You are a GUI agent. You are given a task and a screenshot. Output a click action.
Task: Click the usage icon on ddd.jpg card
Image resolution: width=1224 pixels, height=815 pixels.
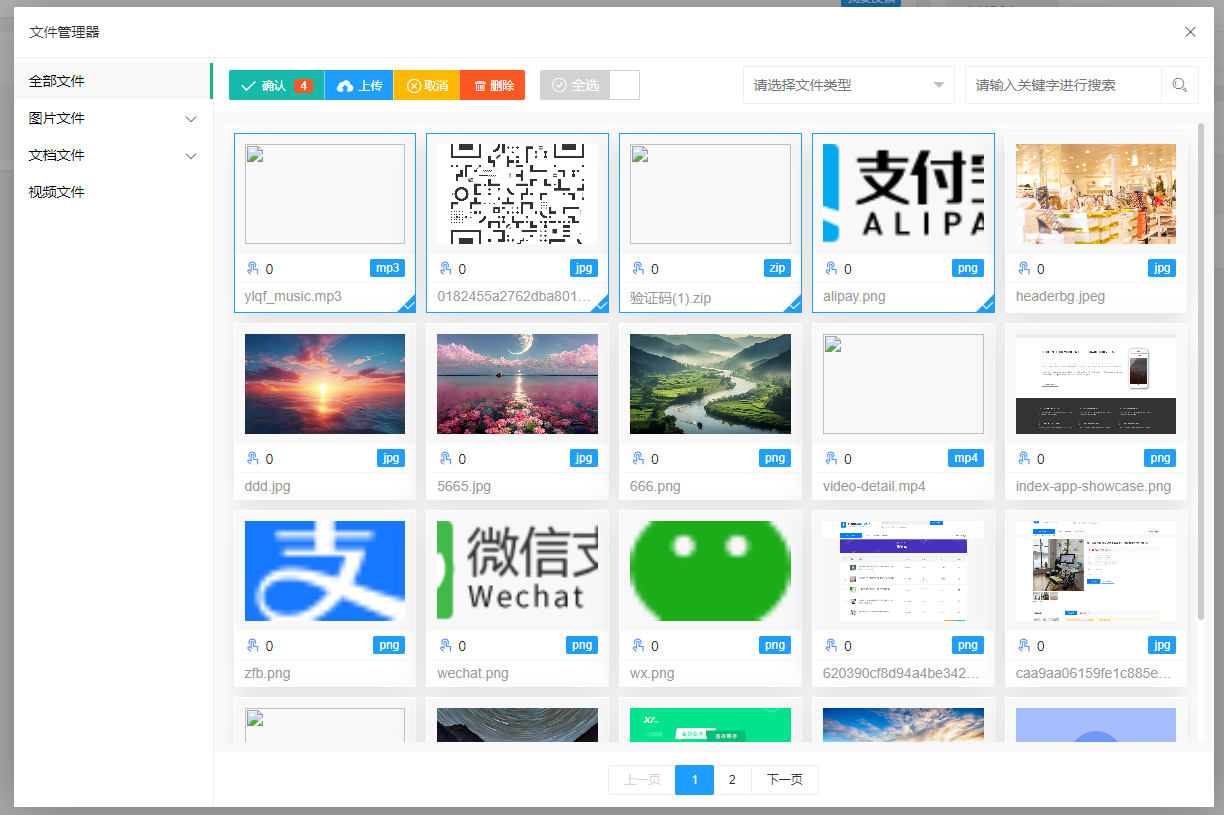pyautogui.click(x=252, y=459)
